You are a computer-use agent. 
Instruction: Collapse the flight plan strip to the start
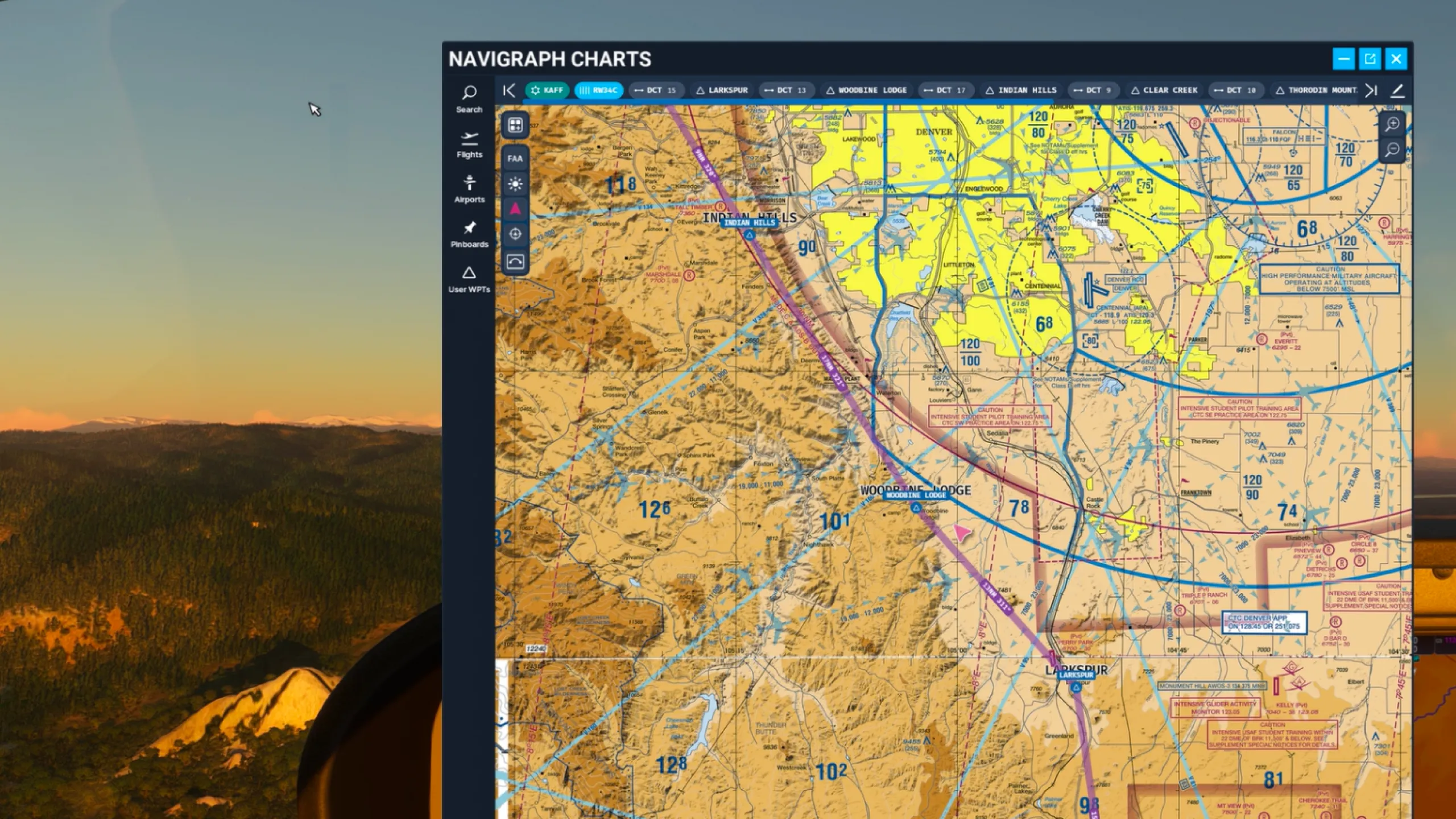click(509, 90)
